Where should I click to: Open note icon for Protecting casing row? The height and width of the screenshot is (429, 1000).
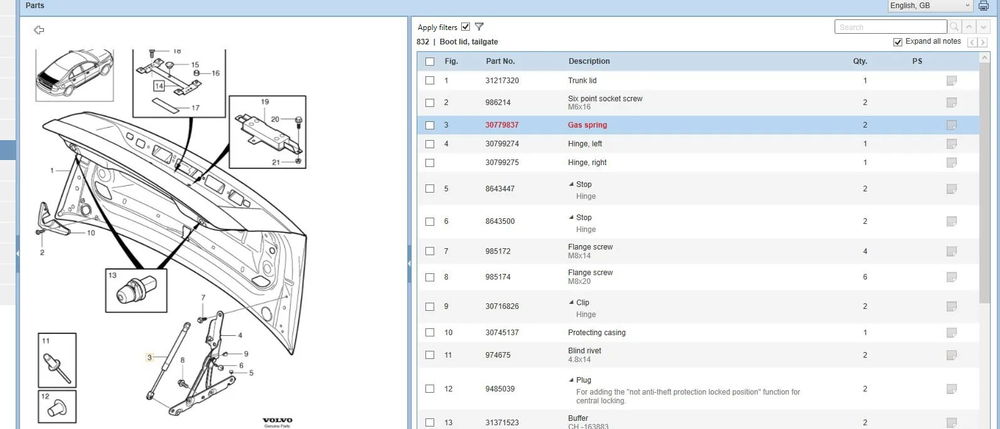tap(951, 332)
